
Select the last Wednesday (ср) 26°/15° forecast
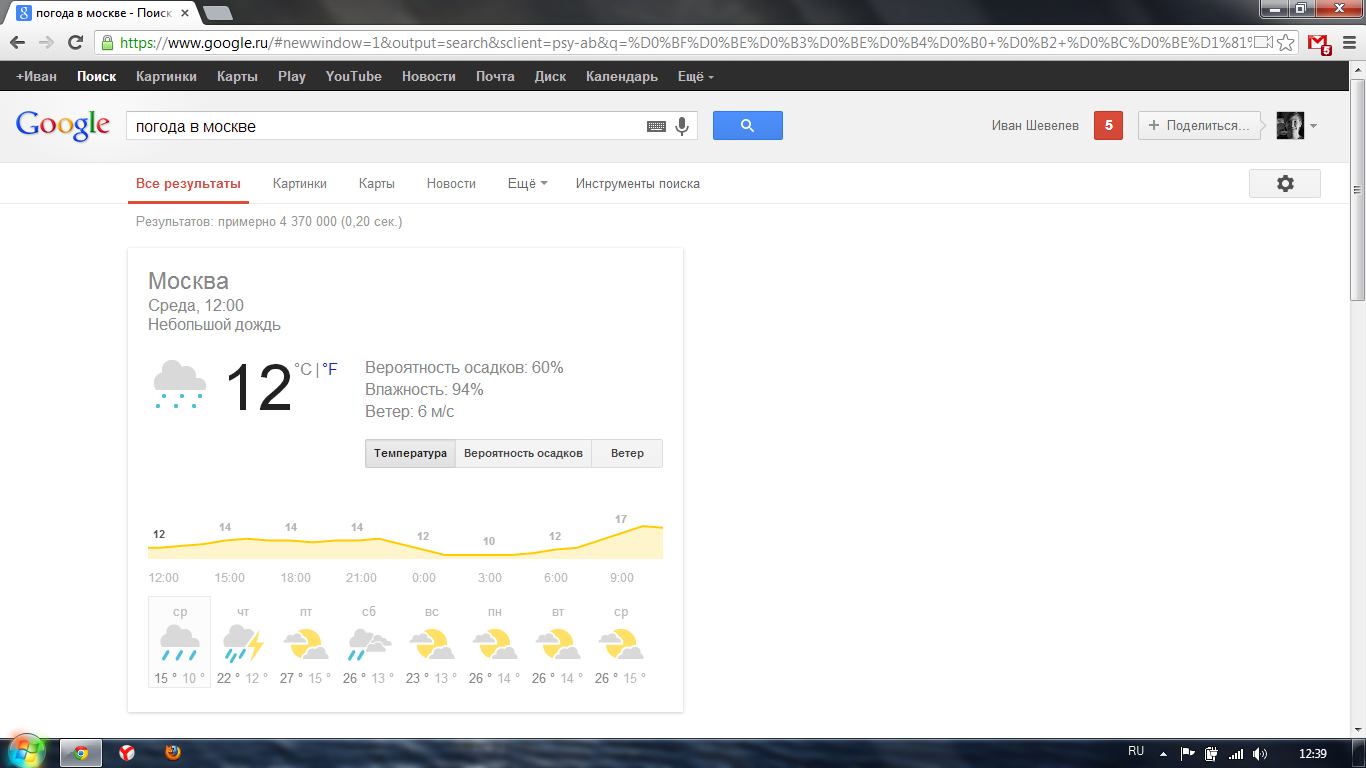pyautogui.click(x=620, y=642)
